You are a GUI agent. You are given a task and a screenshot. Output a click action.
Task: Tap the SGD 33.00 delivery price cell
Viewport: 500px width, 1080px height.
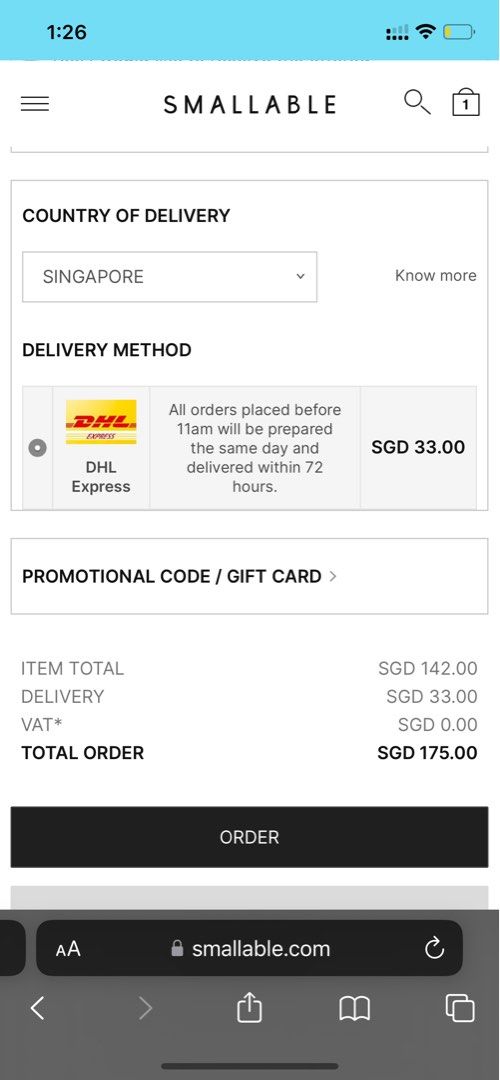pos(418,448)
